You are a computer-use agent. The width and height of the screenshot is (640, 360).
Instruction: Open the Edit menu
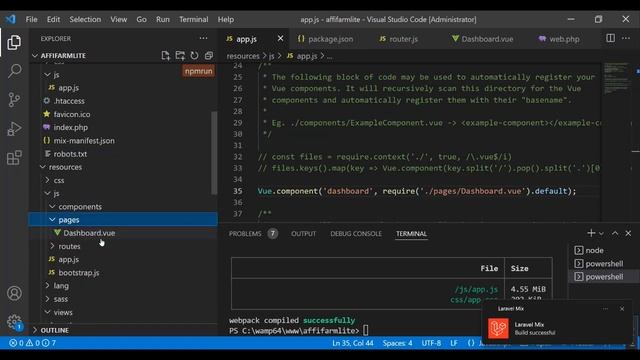coord(53,19)
